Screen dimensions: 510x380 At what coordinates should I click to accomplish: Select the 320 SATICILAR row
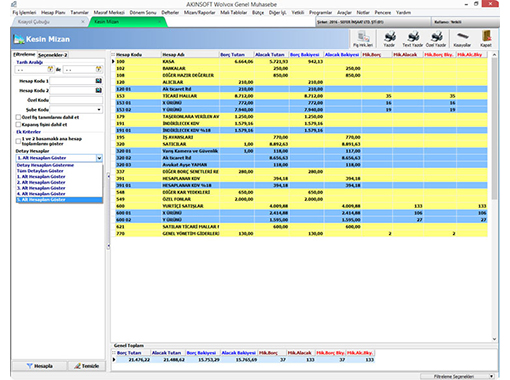[301, 144]
